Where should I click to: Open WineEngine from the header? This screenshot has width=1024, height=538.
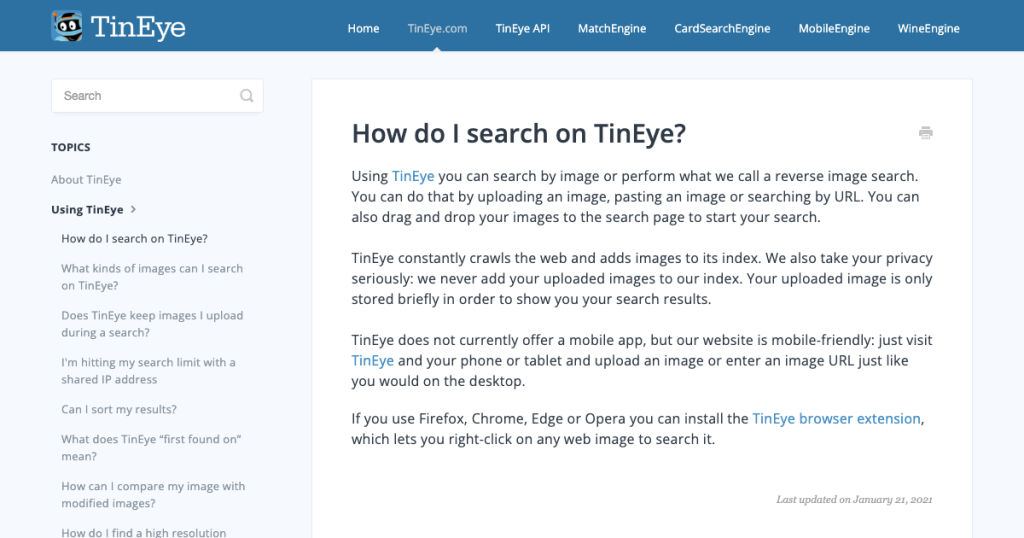pos(929,28)
